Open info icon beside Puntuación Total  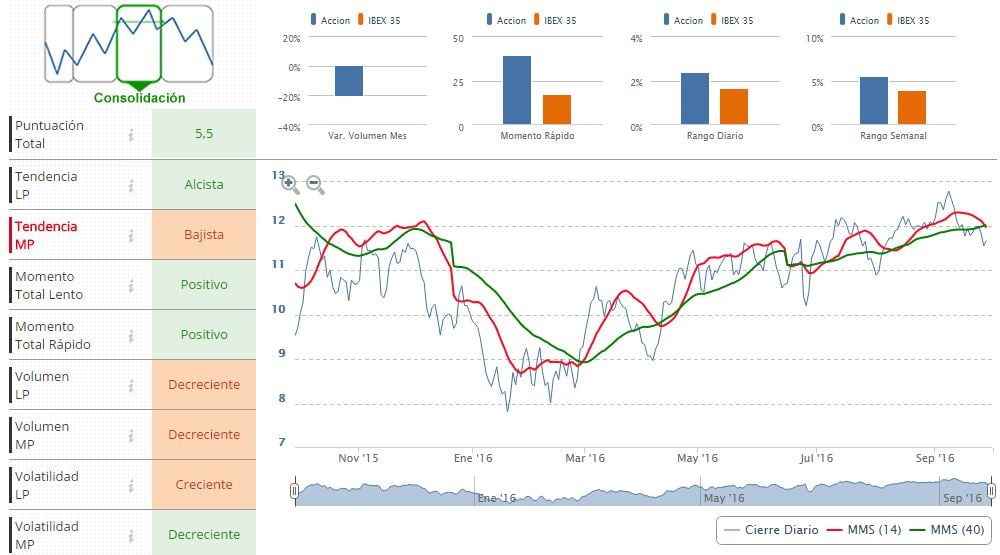pos(130,135)
